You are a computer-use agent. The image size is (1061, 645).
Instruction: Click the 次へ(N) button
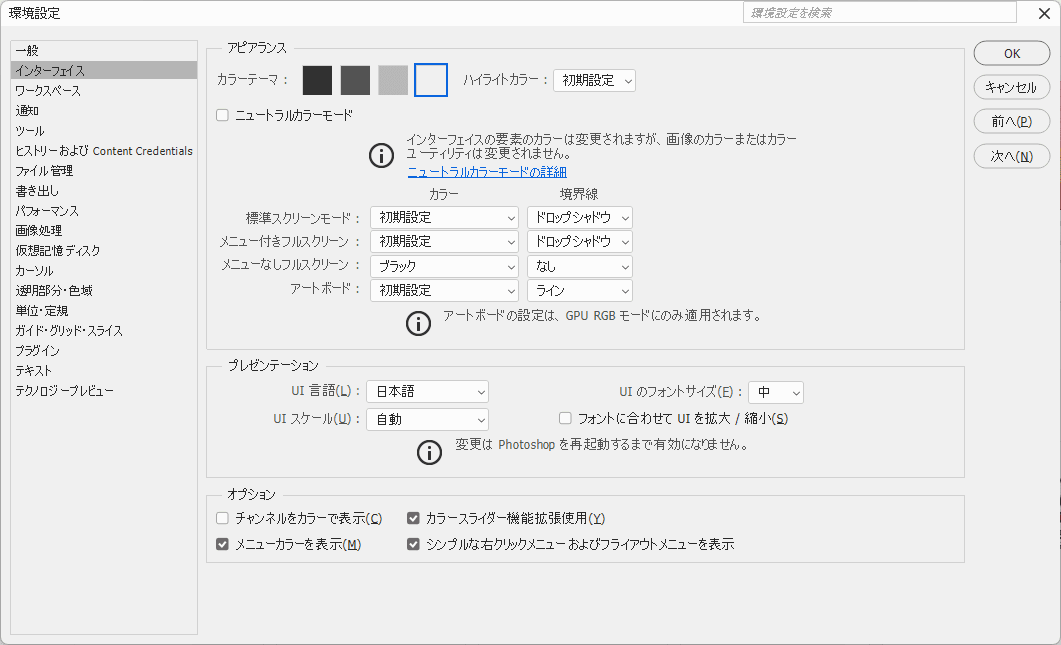coord(1011,156)
